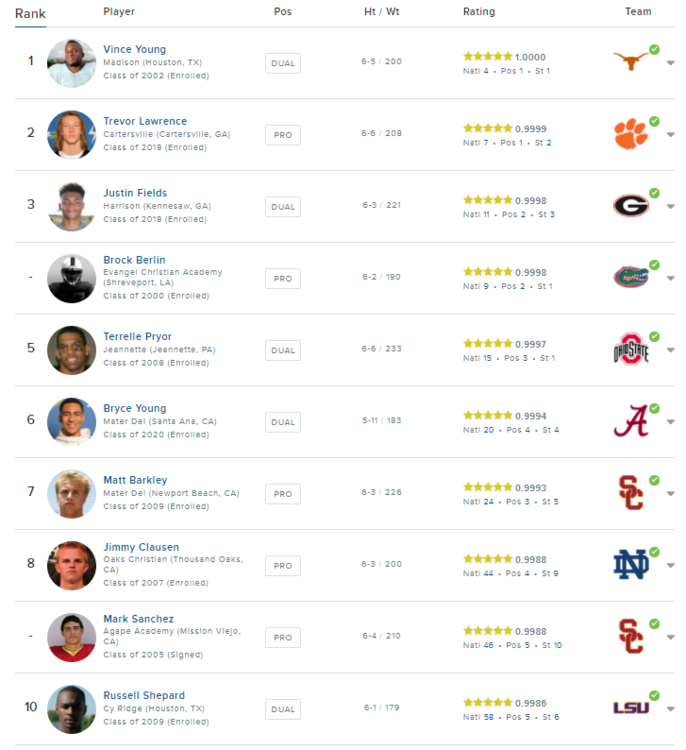Click the Florida Gators team logo

click(x=630, y=277)
